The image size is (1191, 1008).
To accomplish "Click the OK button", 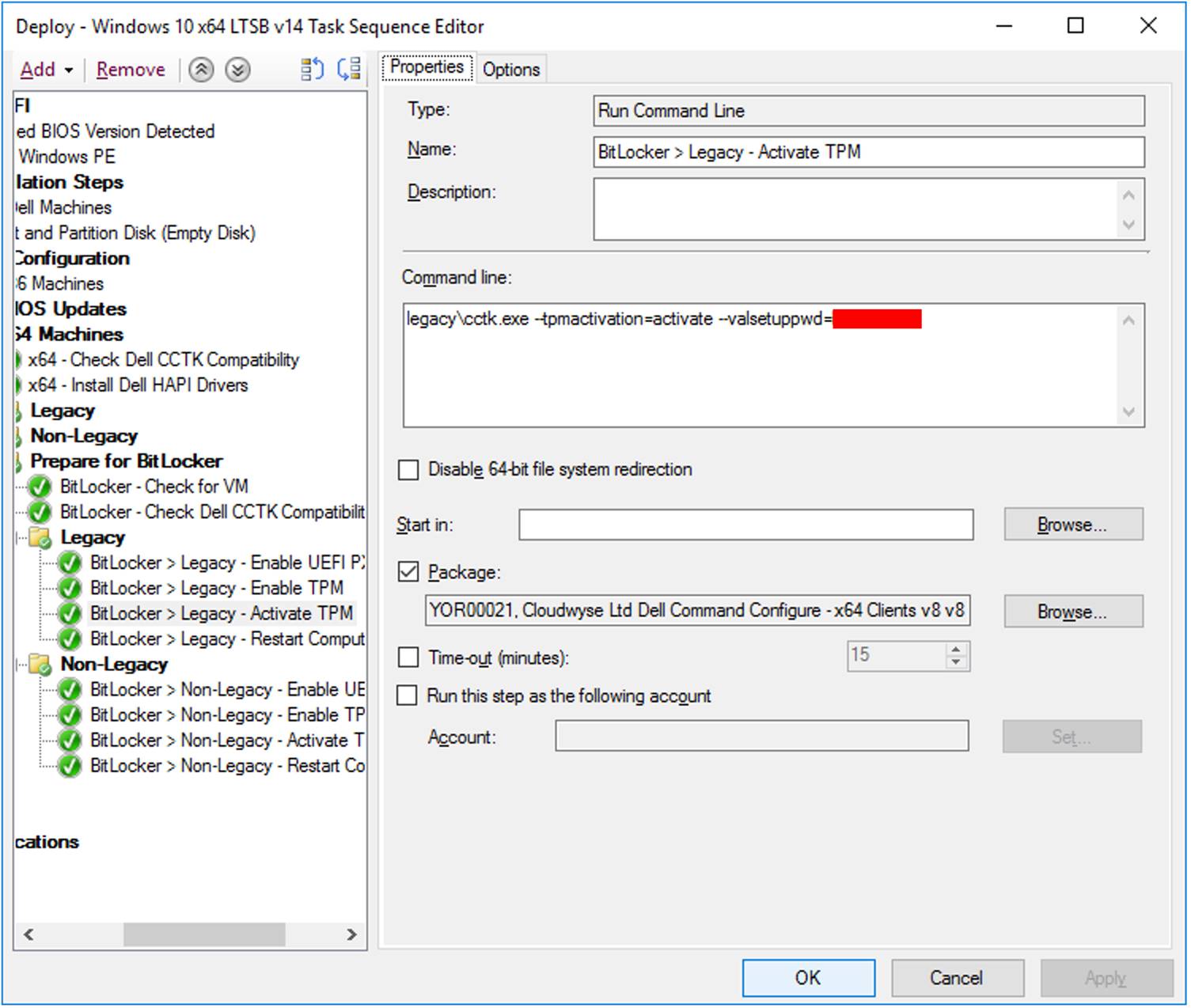I will 808,978.
